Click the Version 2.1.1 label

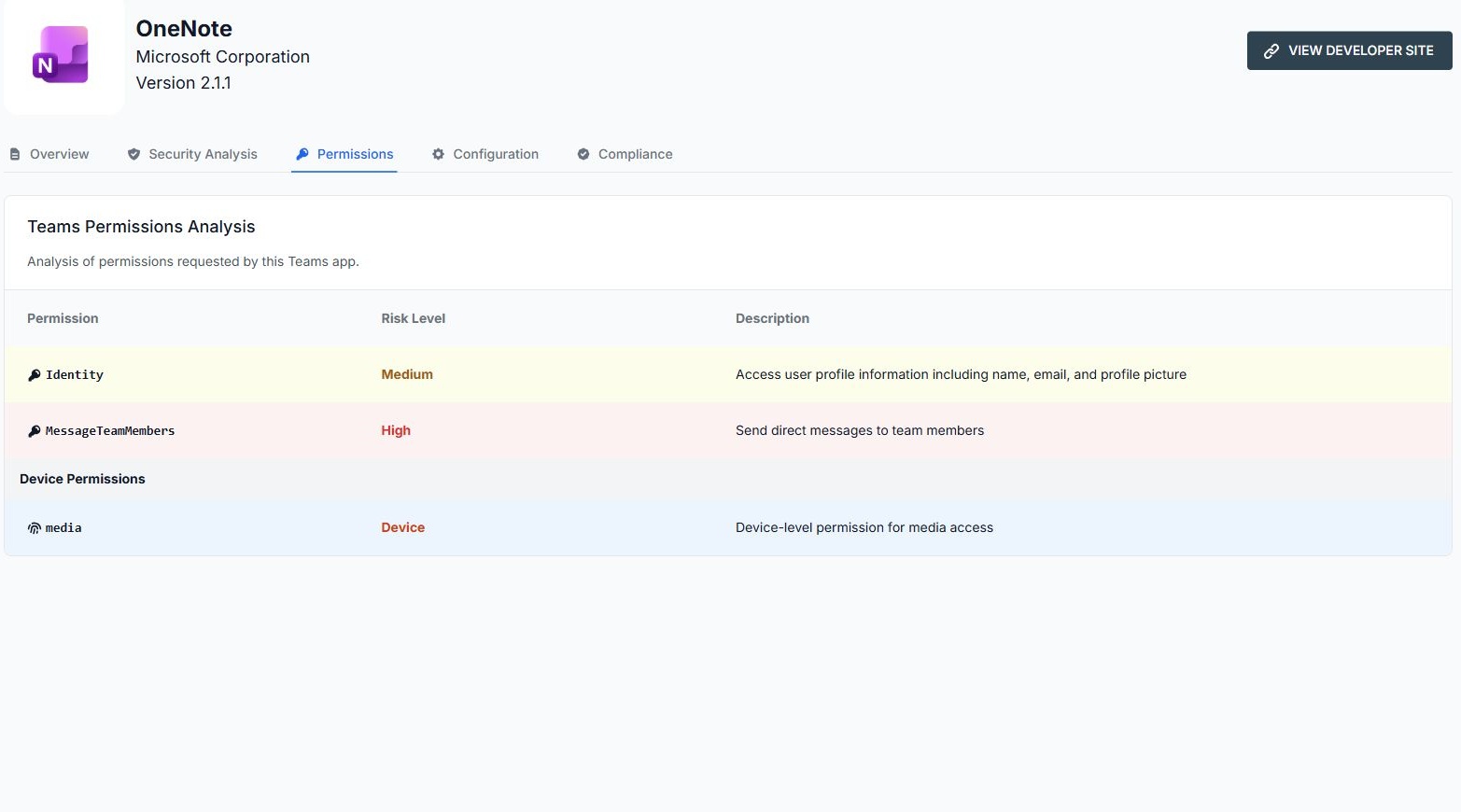(183, 83)
